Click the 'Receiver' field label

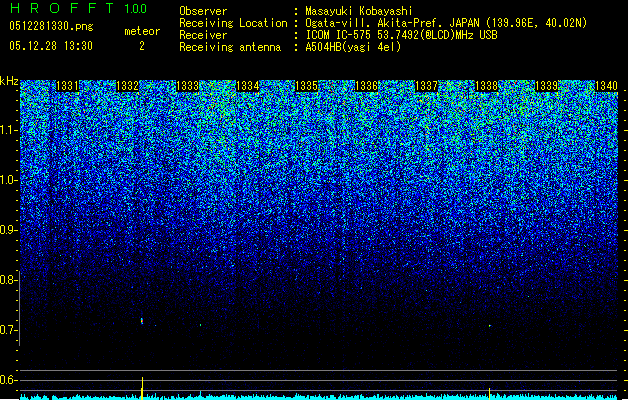pyautogui.click(x=203, y=35)
